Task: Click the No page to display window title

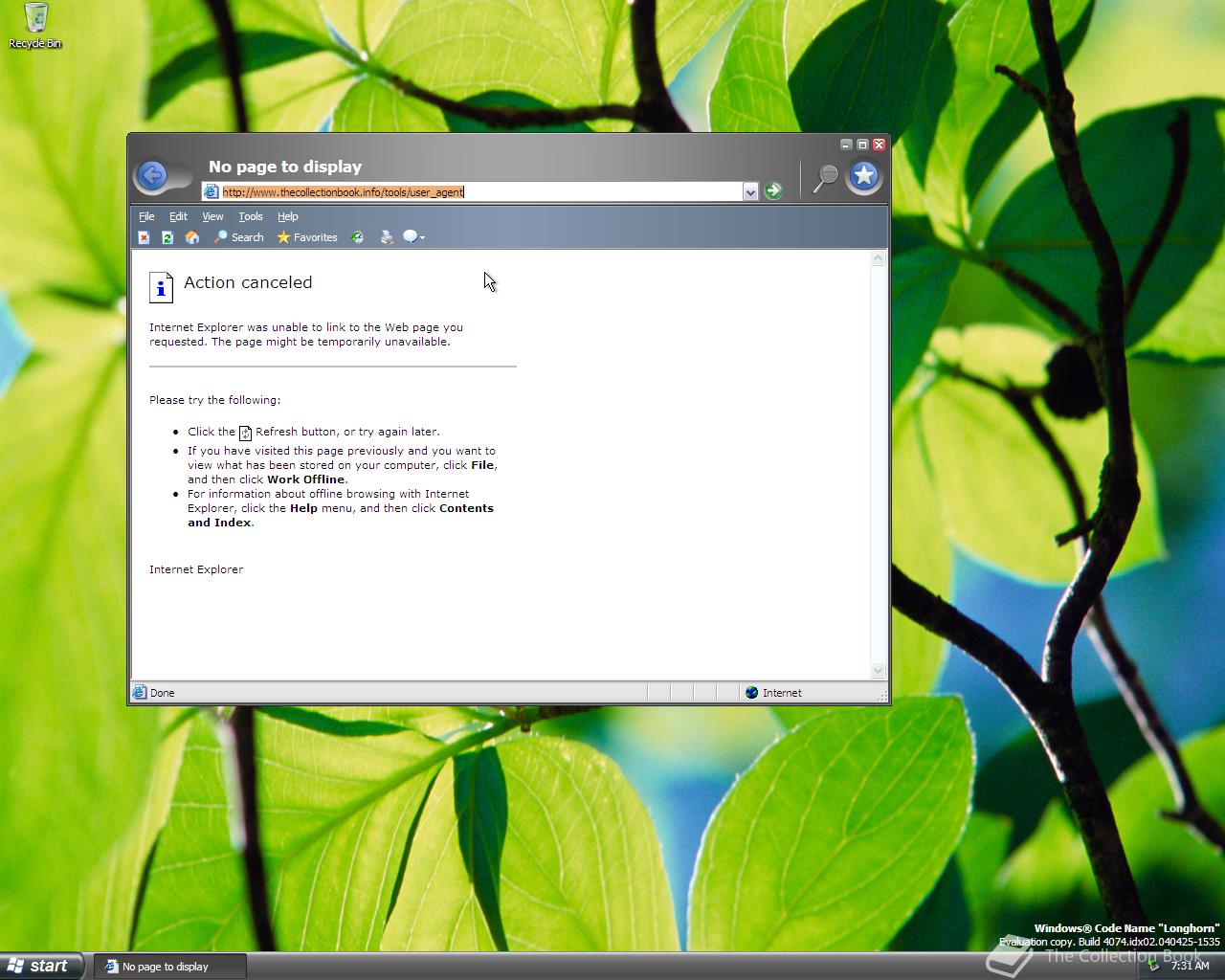Action: pos(285,167)
